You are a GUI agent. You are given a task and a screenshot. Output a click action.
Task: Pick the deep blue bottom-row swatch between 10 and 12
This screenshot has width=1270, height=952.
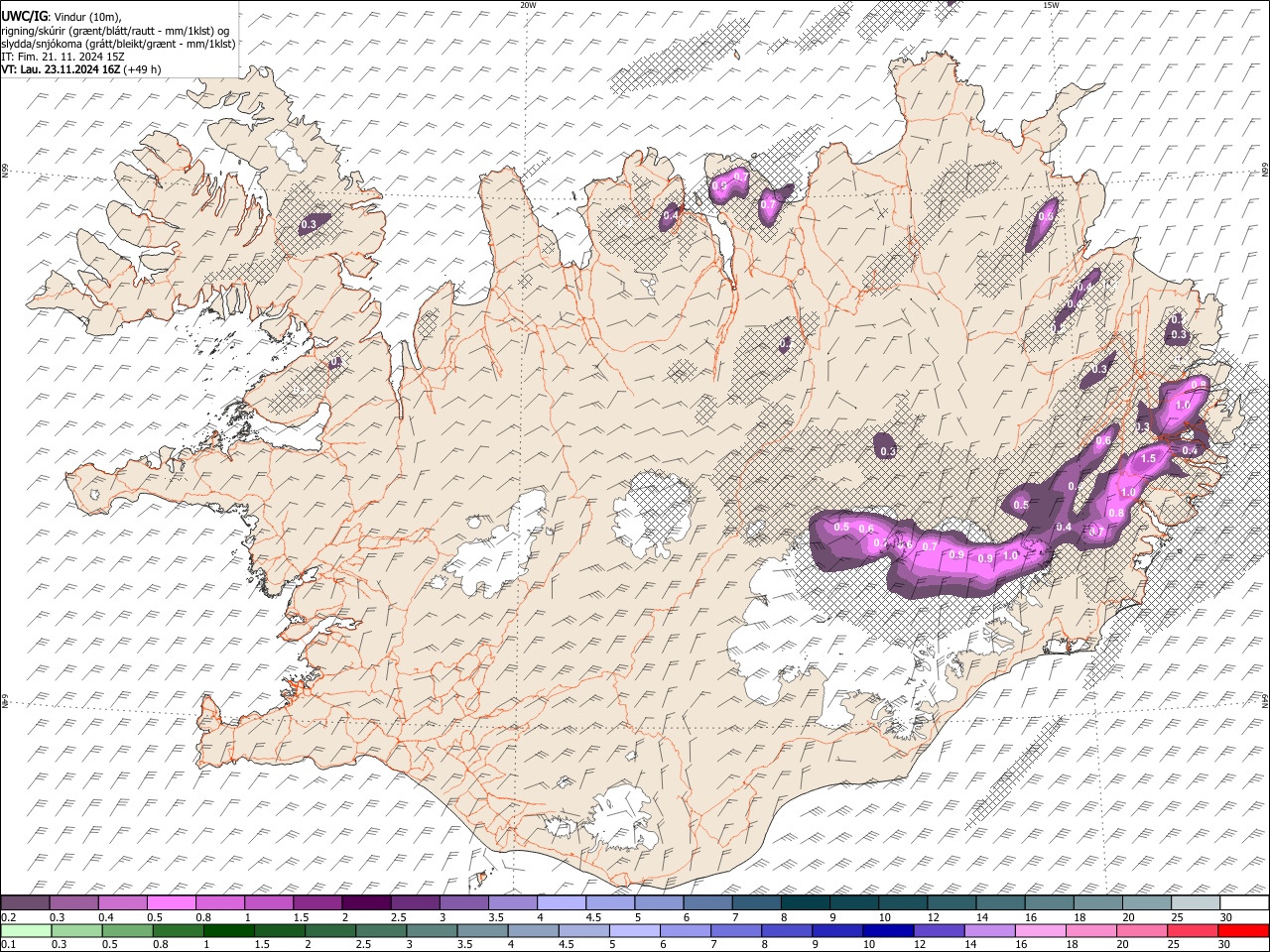tap(887, 931)
